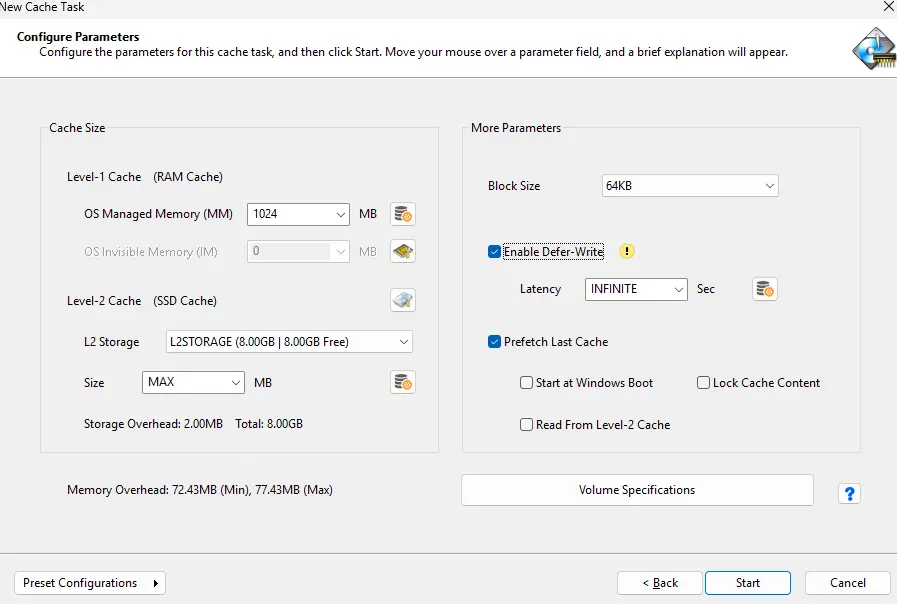This screenshot has width=897, height=604.
Task: Click the OS Invisible Memory chip icon
Action: pyautogui.click(x=403, y=251)
